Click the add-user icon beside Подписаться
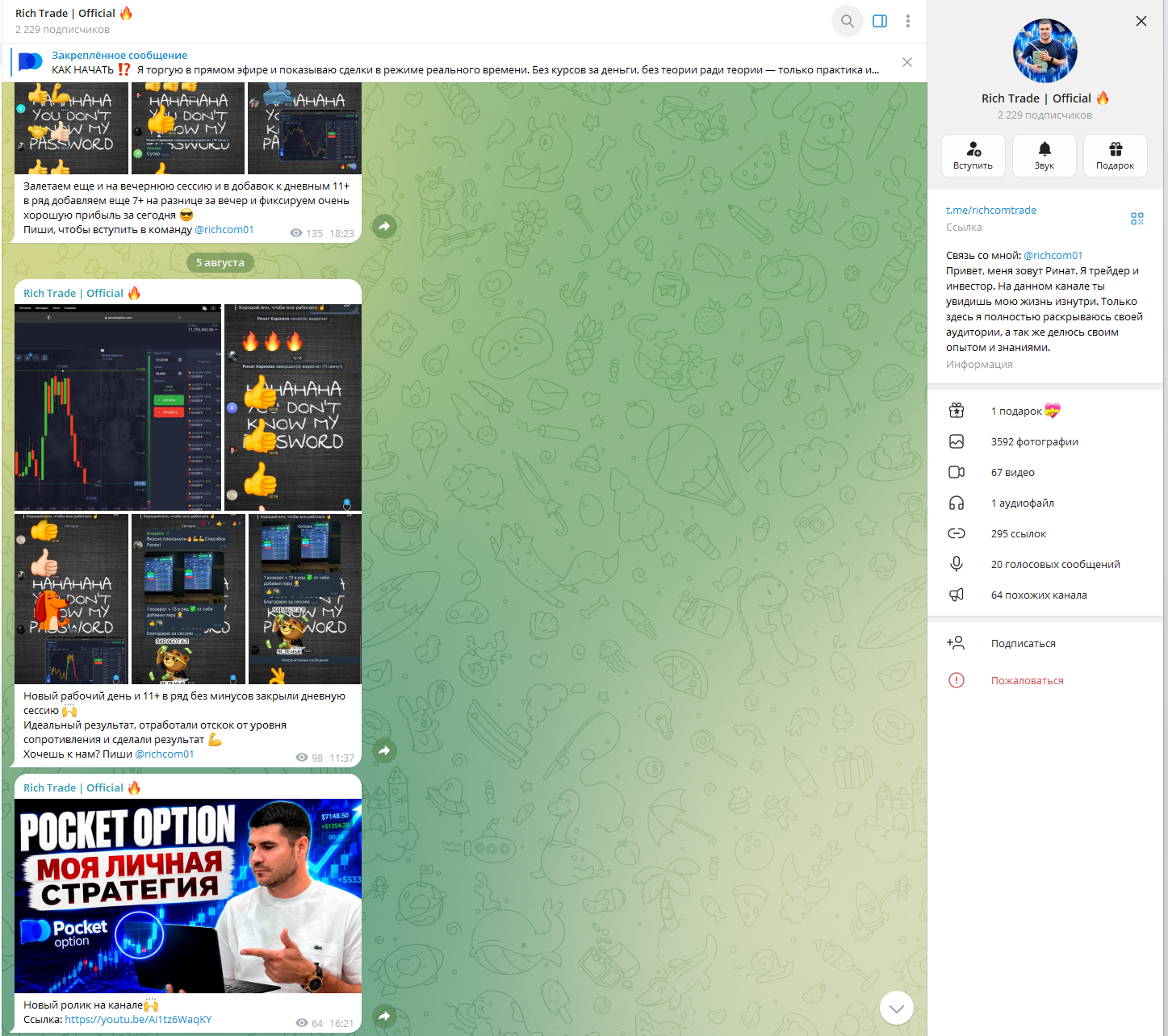Image resolution: width=1168 pixels, height=1036 pixels. click(x=956, y=643)
